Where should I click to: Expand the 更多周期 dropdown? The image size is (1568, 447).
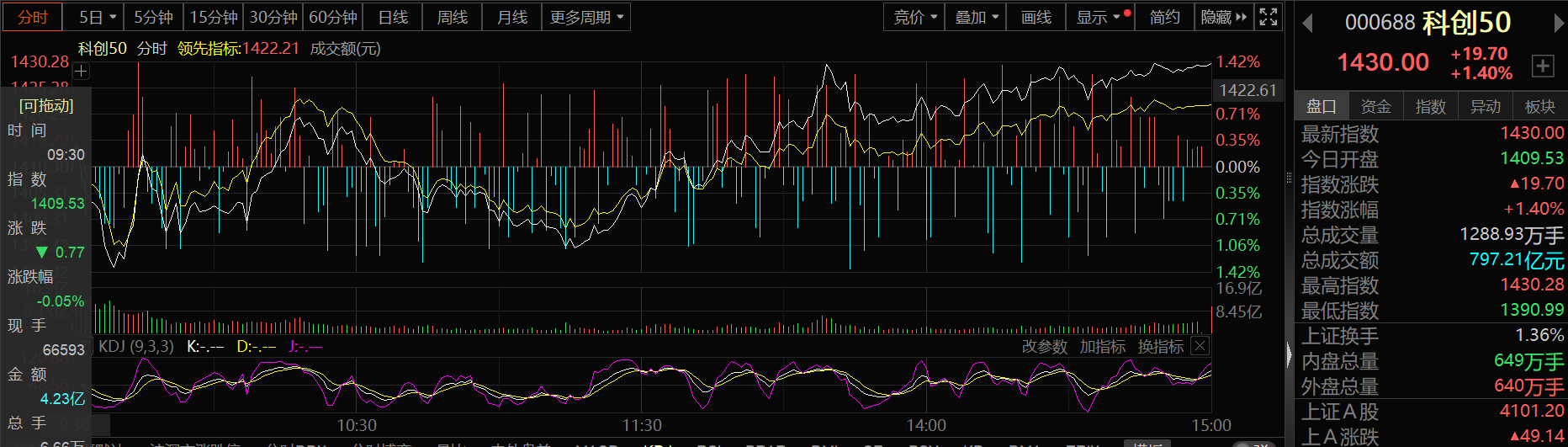586,17
